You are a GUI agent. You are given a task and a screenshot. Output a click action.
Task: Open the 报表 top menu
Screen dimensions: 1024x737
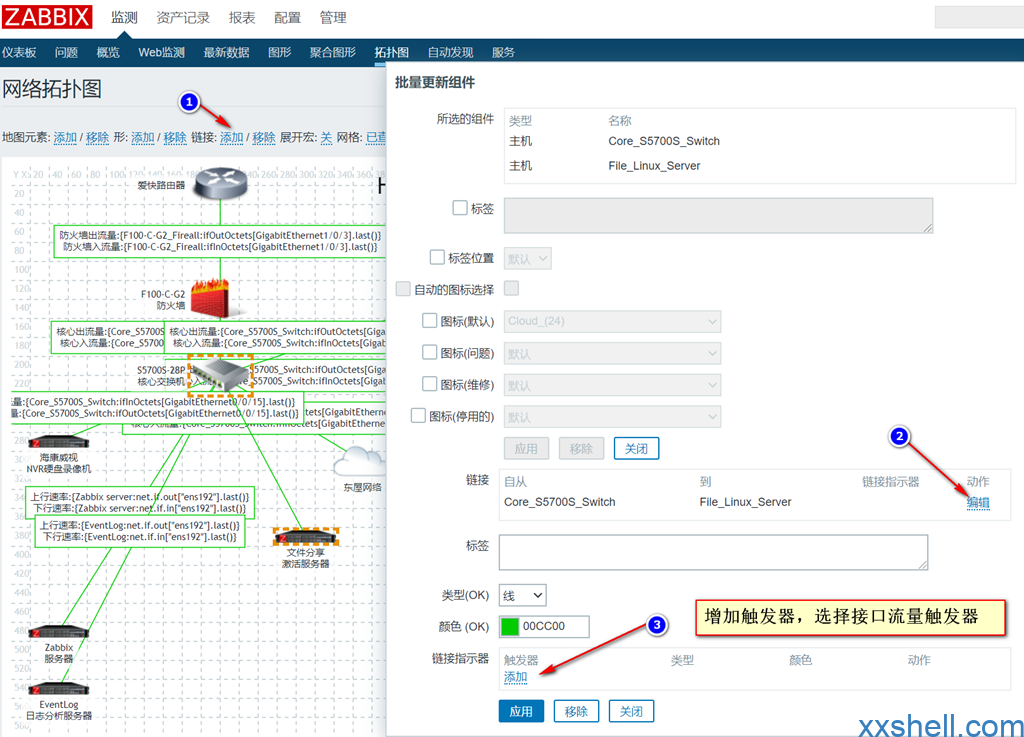tap(242, 18)
